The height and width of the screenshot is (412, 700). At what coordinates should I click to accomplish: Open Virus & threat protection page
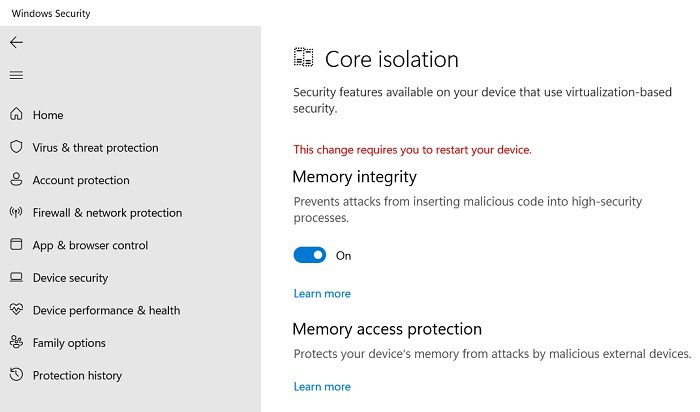(95, 147)
